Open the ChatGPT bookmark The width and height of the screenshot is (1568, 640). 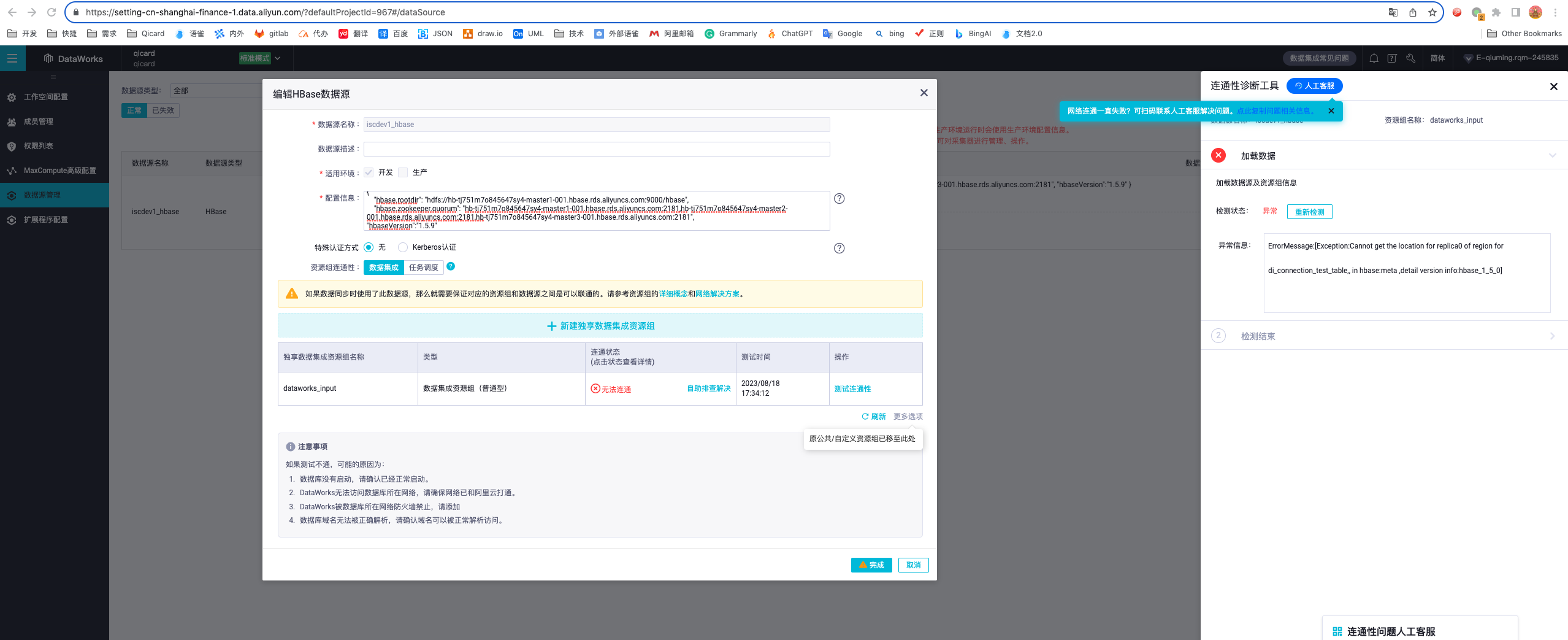tap(790, 34)
